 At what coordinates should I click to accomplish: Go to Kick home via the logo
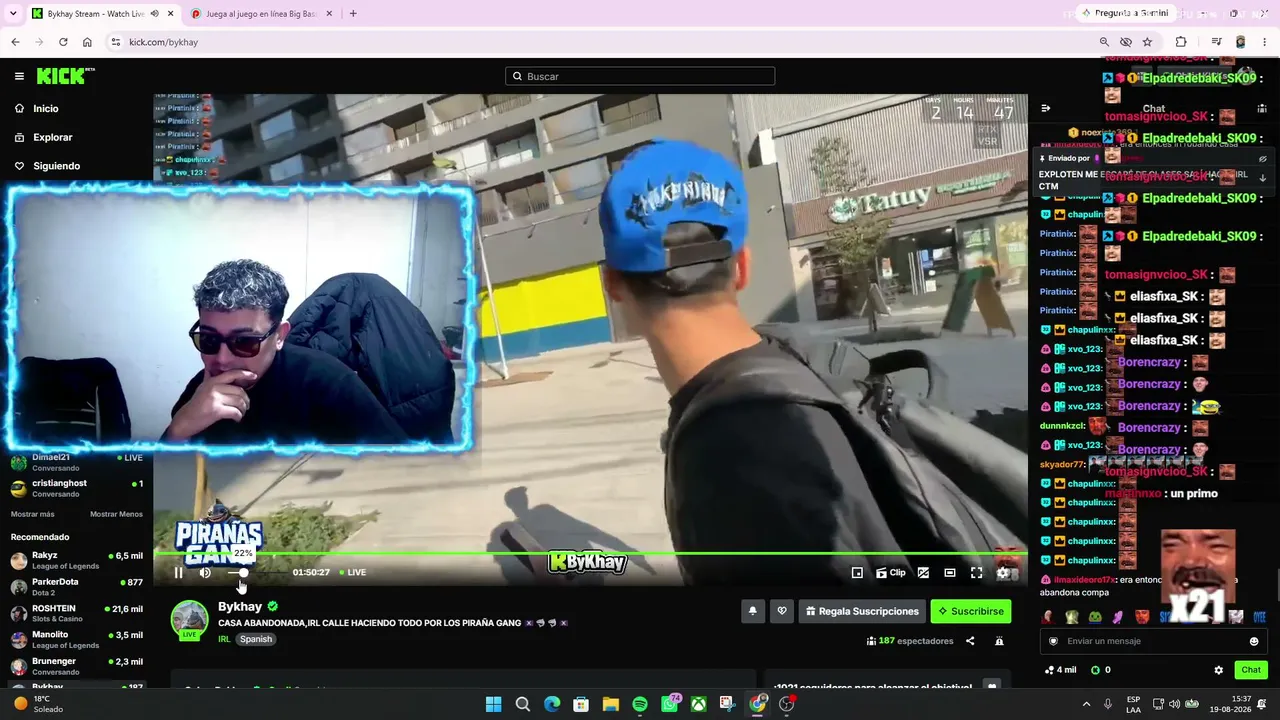coord(65,76)
